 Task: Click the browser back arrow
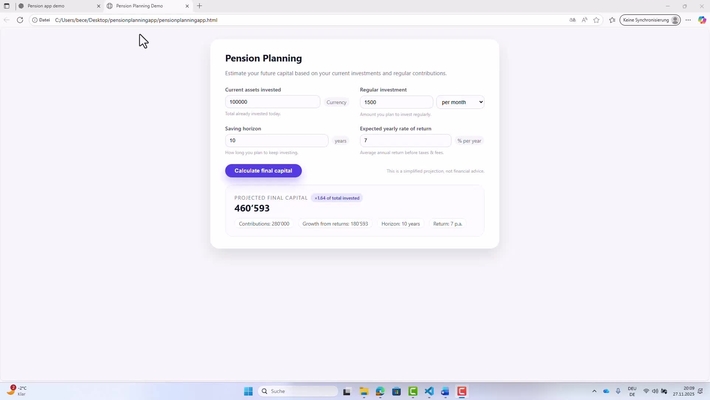pyautogui.click(x=7, y=20)
